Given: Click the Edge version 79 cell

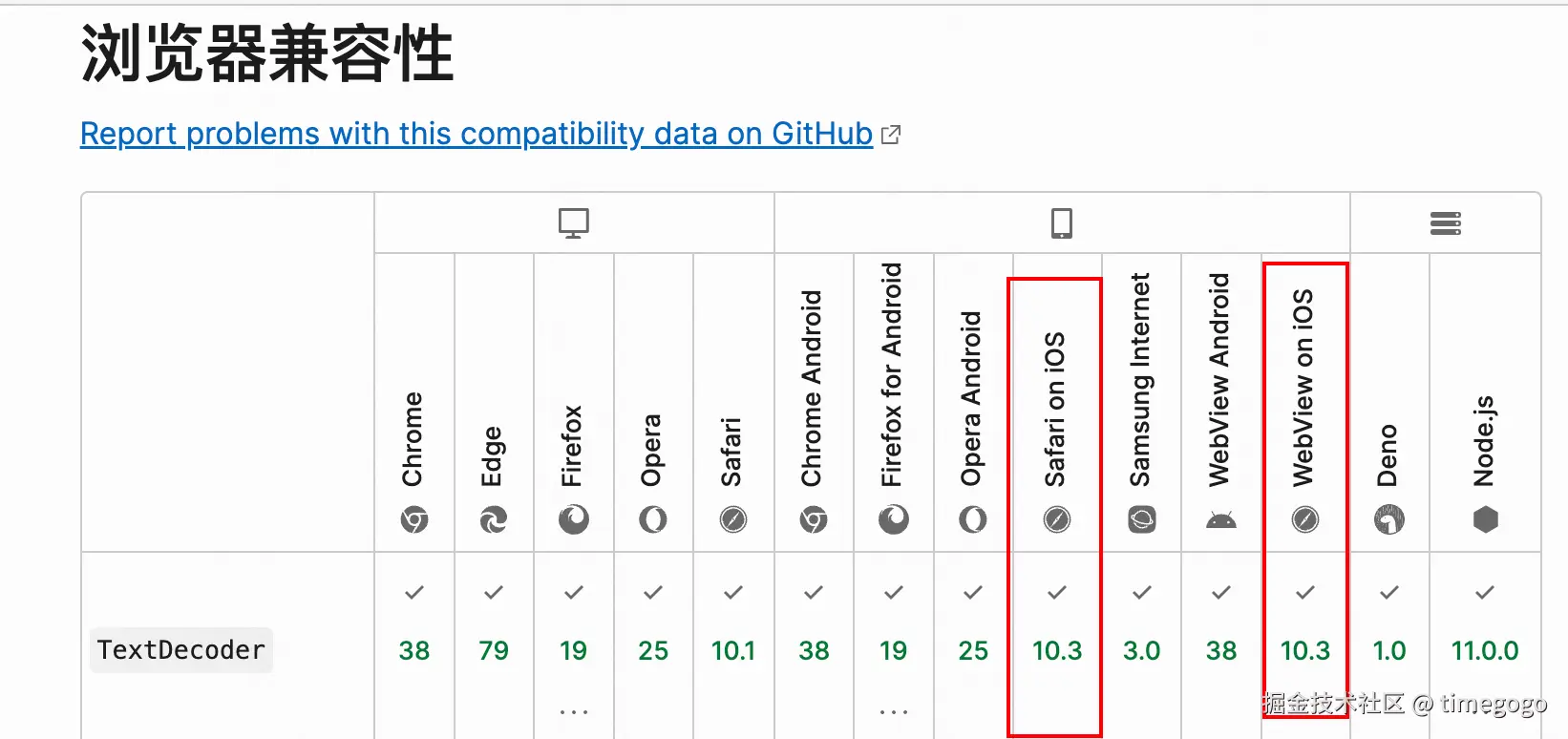Looking at the screenshot, I should pos(494,651).
